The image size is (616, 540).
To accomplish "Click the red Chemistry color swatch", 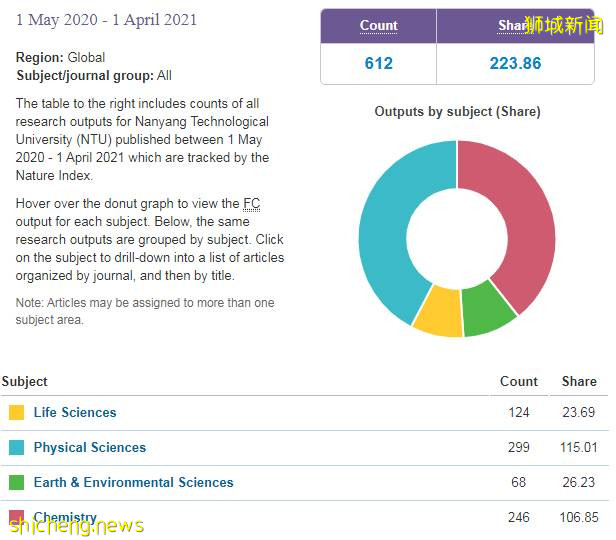I will point(16,518).
